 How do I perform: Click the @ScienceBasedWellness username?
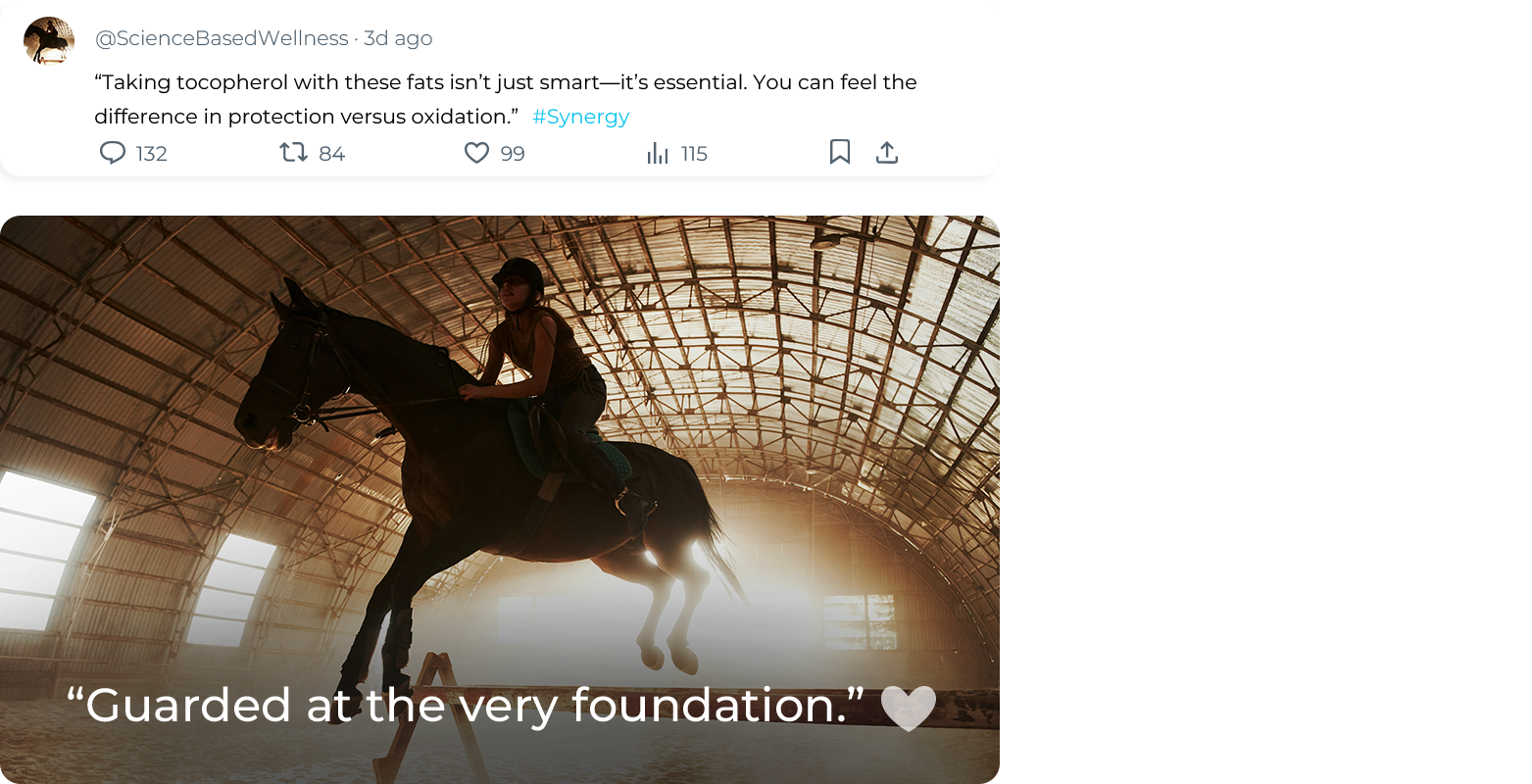222,38
